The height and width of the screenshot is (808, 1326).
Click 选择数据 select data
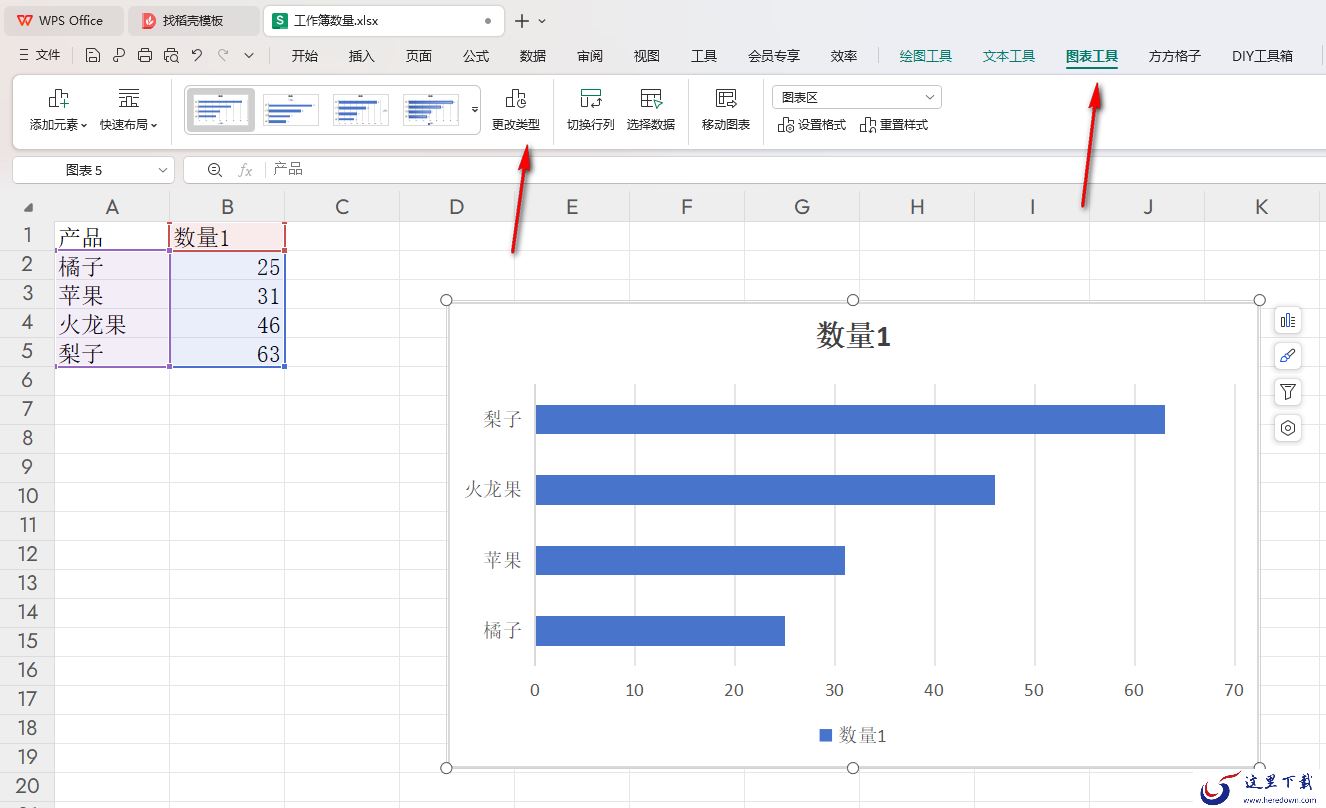click(x=651, y=111)
